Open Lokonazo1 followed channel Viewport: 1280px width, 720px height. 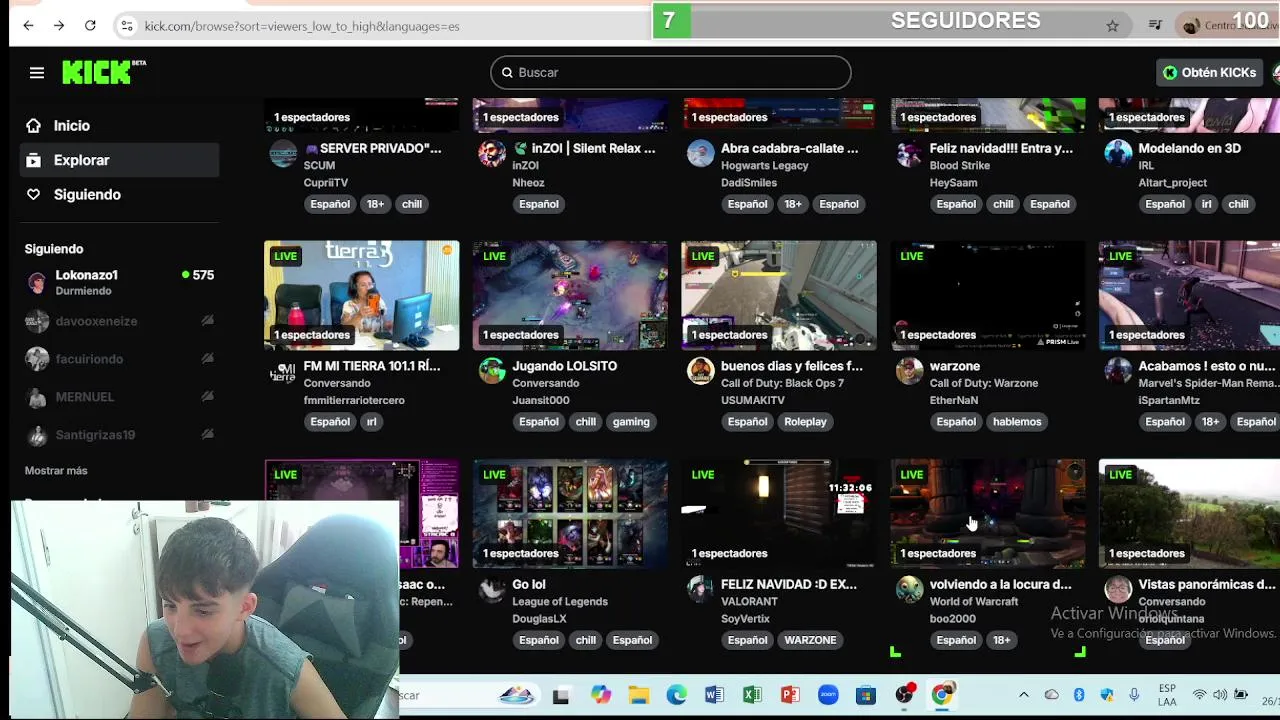tap(120, 283)
